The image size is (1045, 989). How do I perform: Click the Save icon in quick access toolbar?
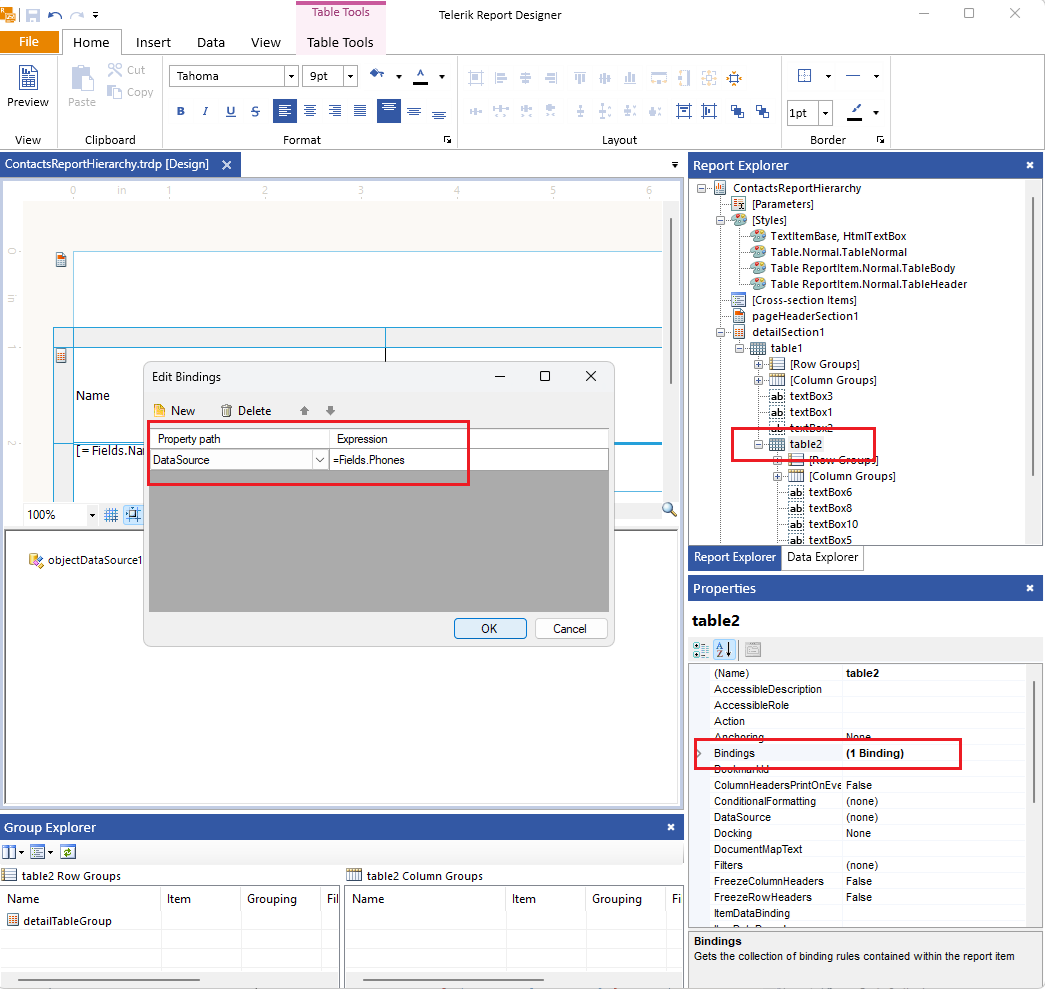click(33, 15)
